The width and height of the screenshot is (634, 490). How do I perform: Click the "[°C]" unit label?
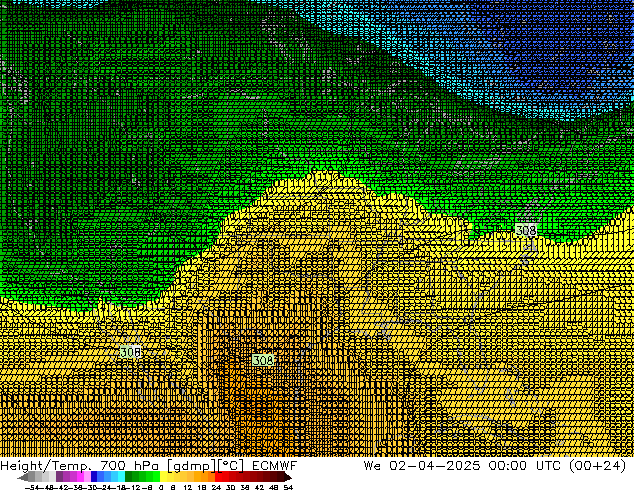[231, 466]
